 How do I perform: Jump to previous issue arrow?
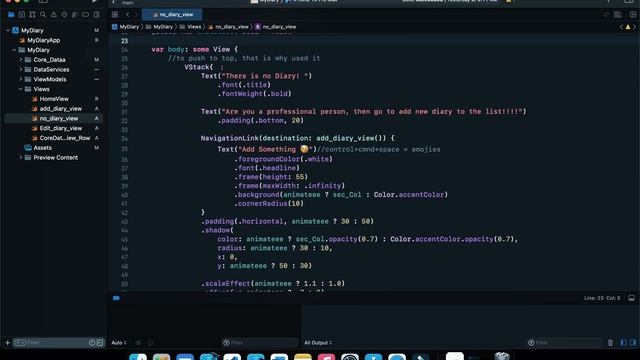[x=622, y=27]
